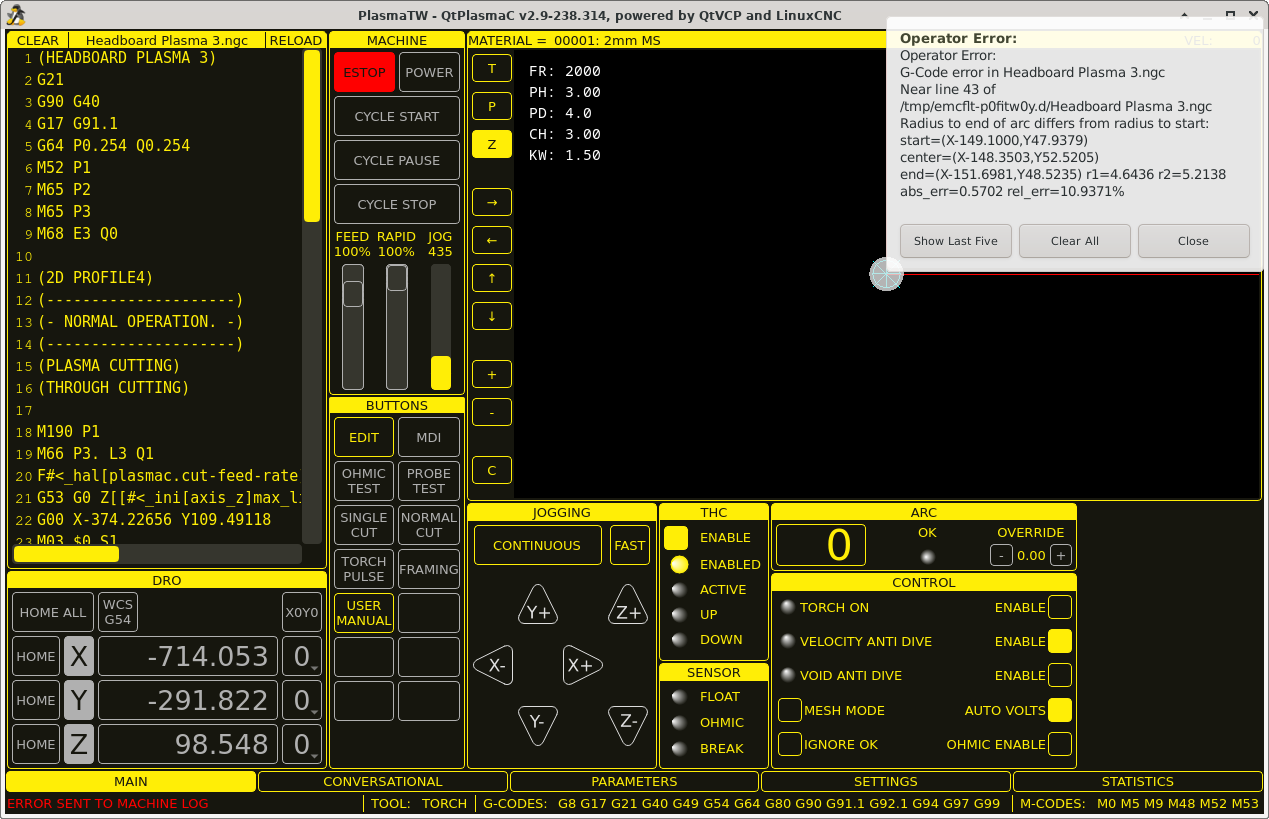Zoom out the preview with minus
The width and height of the screenshot is (1269, 819).
point(492,412)
